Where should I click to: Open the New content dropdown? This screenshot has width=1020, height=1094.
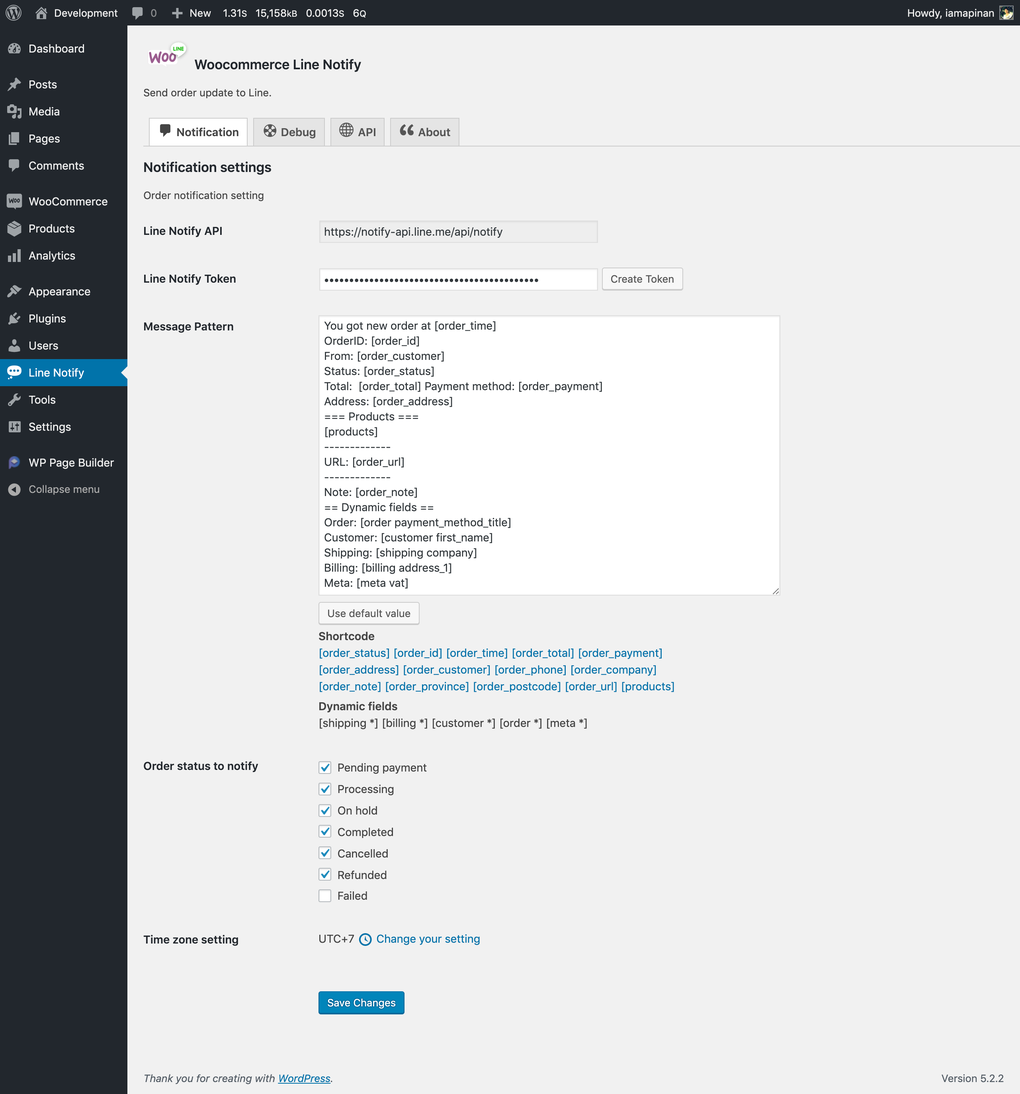(190, 13)
